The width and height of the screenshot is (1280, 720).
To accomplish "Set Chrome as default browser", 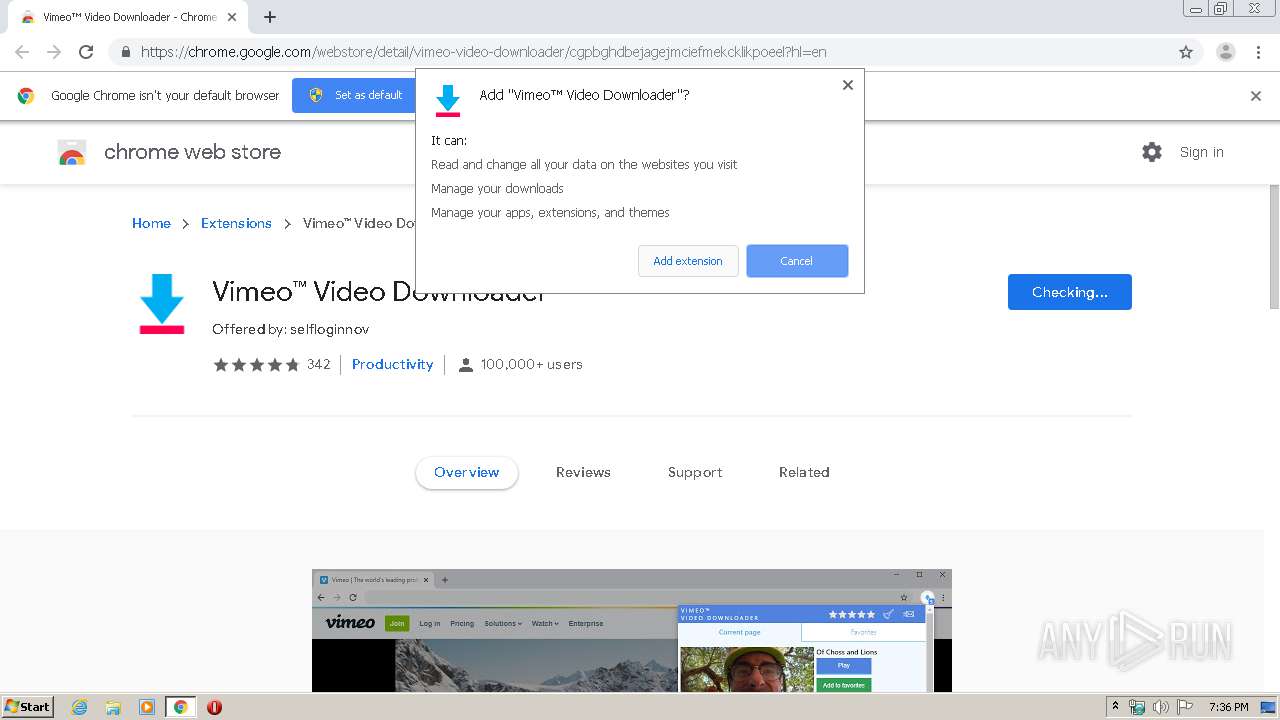I will point(357,95).
